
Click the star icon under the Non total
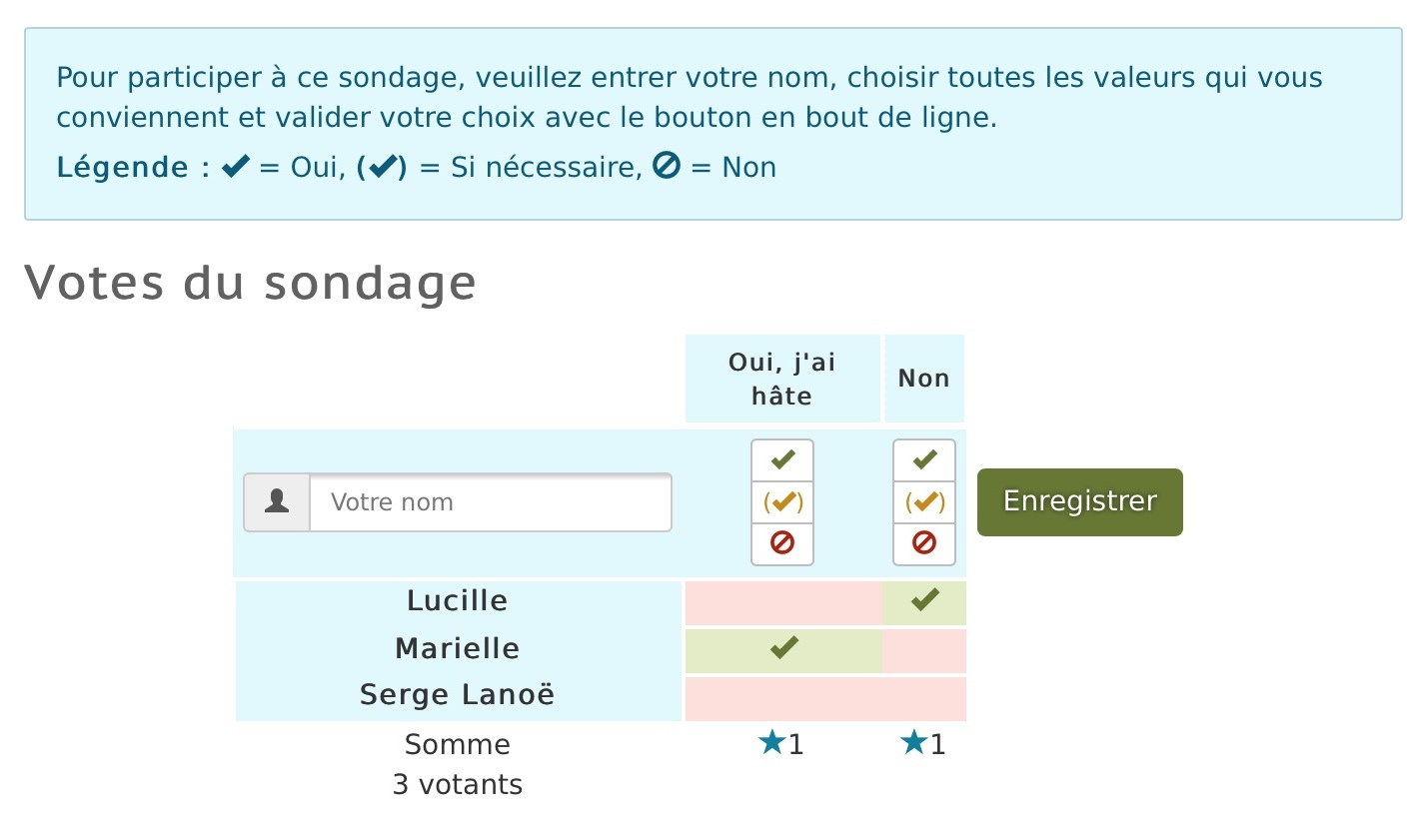913,742
